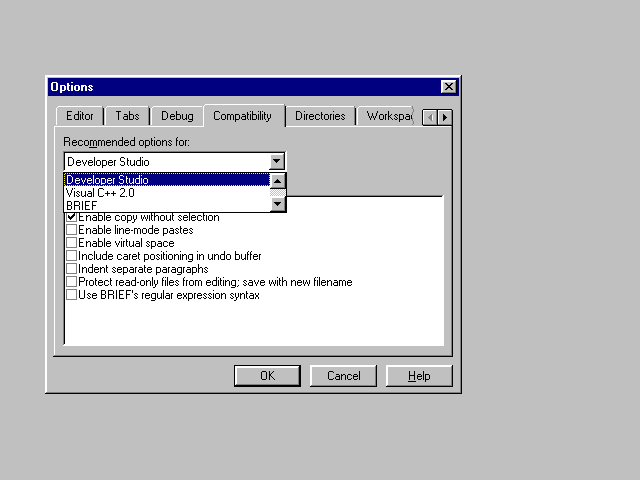
Task: Click the OK button
Action: pyautogui.click(x=267, y=376)
